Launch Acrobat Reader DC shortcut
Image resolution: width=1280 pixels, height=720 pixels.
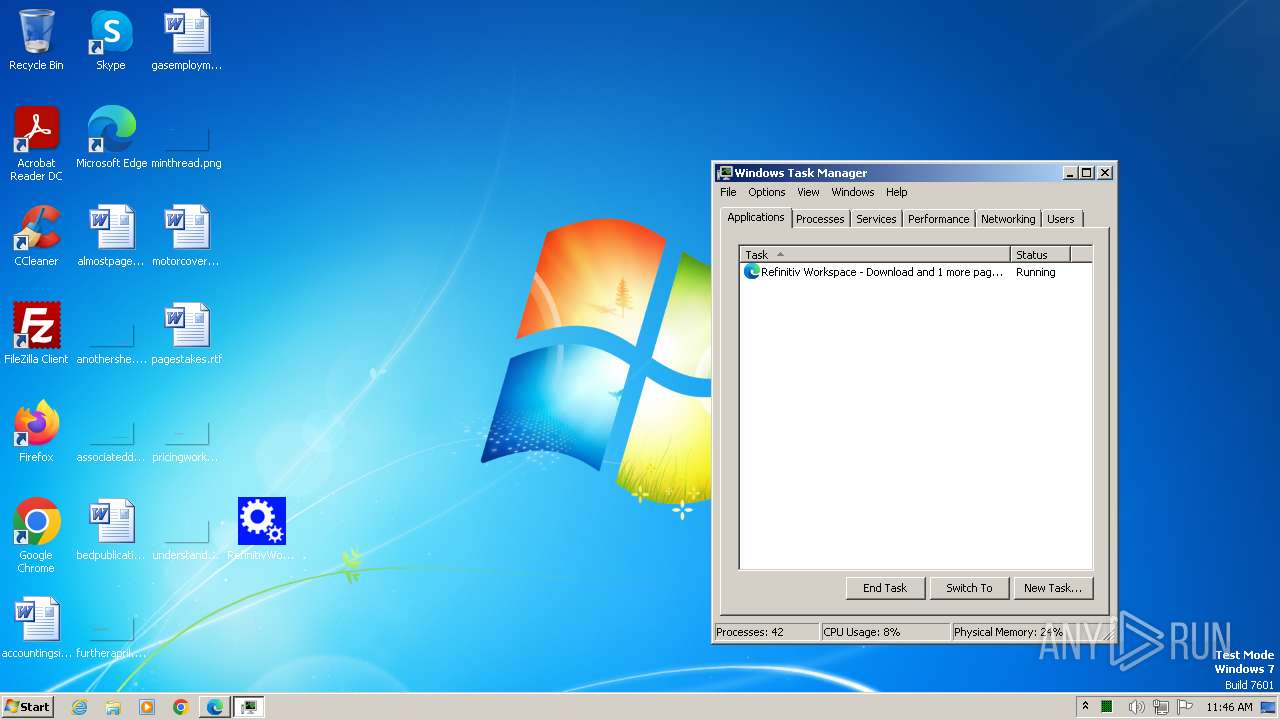tap(36, 143)
